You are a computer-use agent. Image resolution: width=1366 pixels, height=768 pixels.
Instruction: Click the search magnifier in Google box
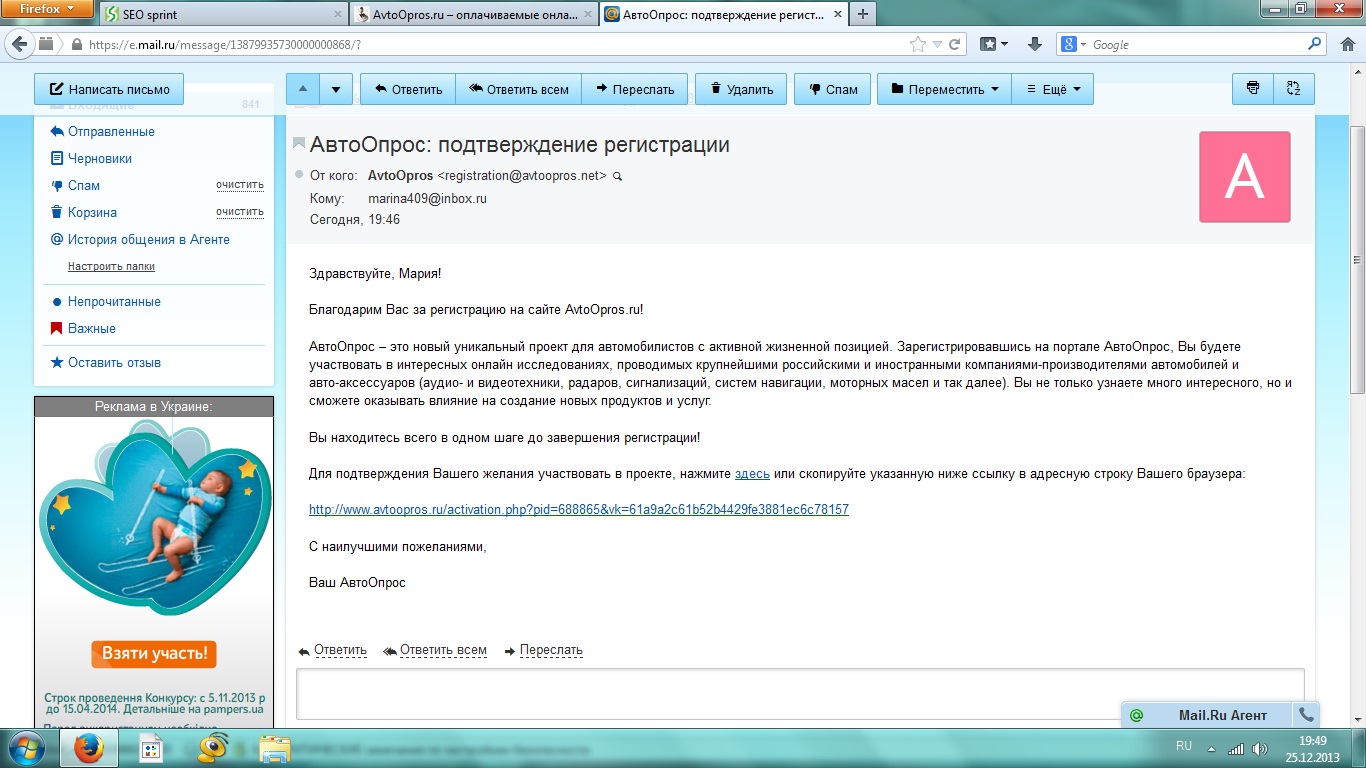click(x=1315, y=44)
